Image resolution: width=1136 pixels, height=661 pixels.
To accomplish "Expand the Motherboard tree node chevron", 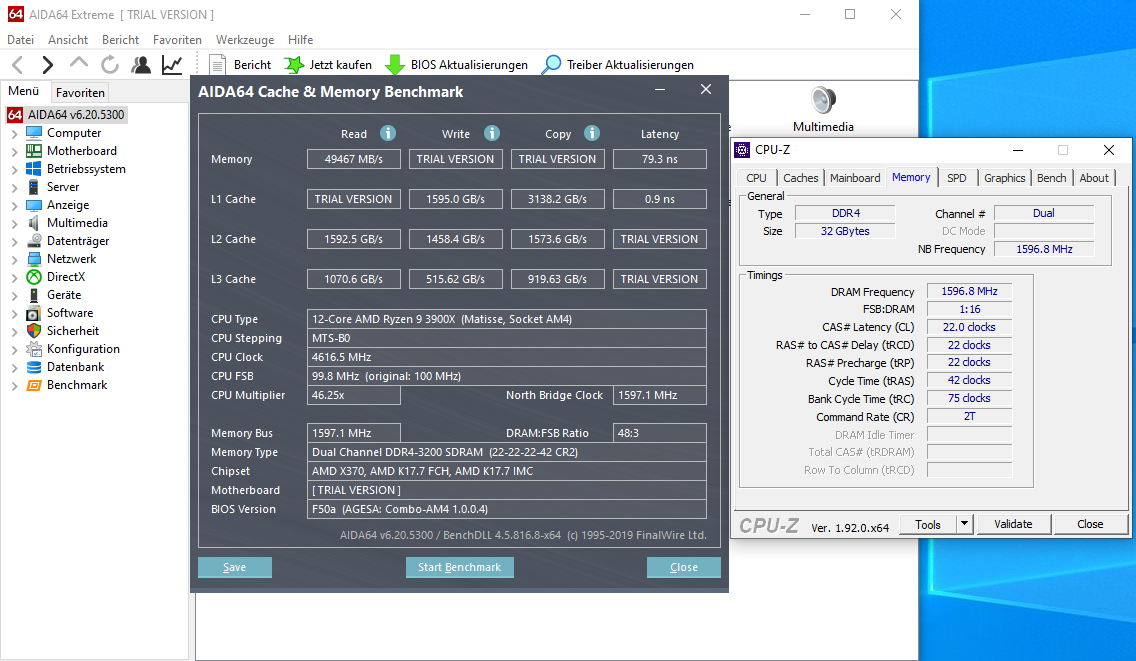I will tap(14, 151).
